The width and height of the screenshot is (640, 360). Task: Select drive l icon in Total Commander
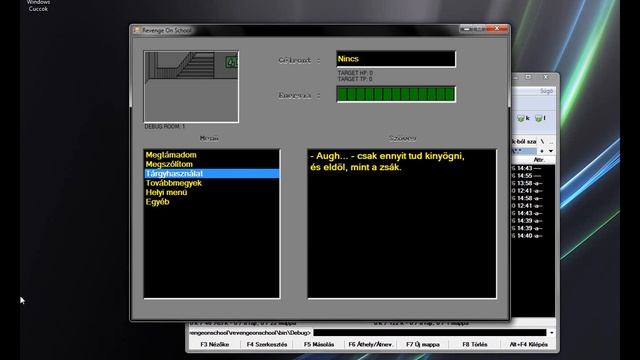540,118
